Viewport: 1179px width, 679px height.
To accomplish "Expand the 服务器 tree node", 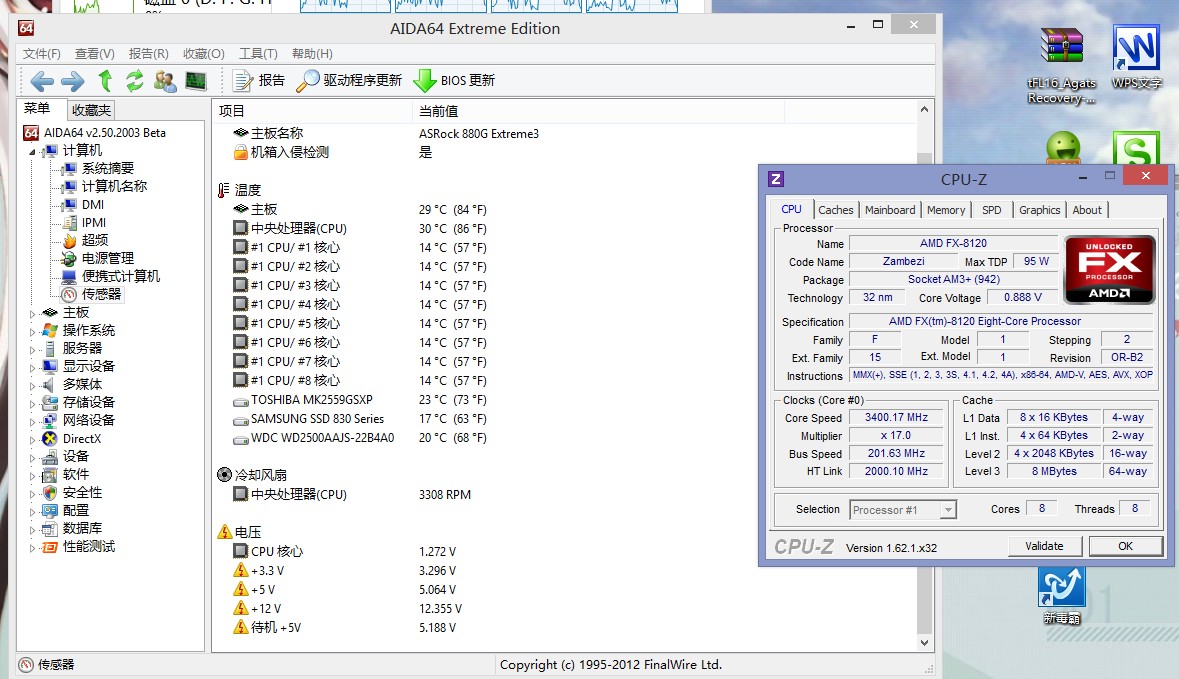I will click(32, 349).
